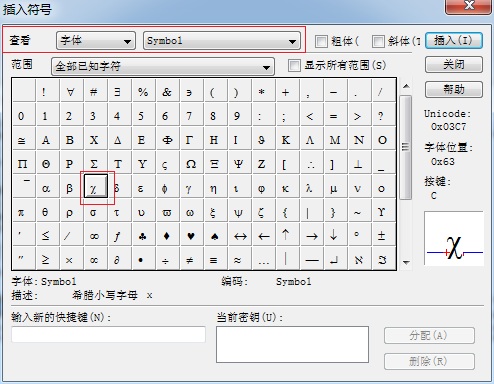Click the chi symbol preview pane
This screenshot has width=494, height=384.
[x=454, y=238]
